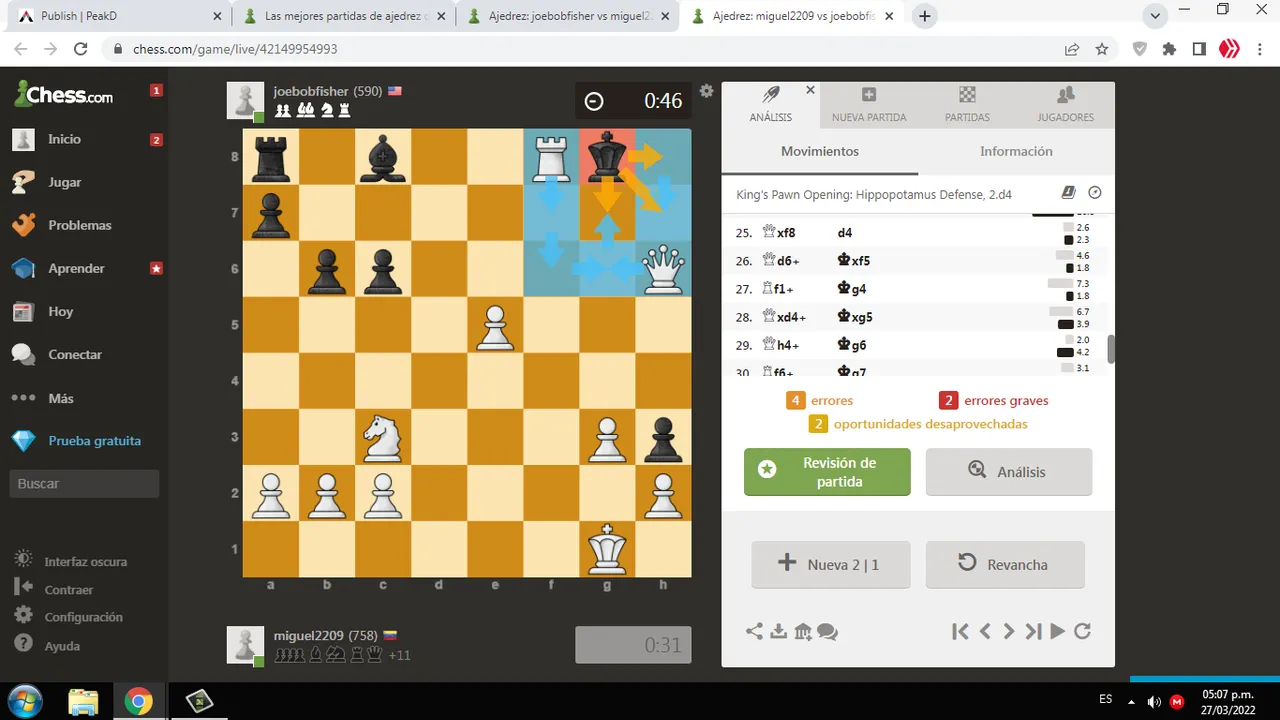
Task: Switch to Análisis tab
Action: point(771,105)
